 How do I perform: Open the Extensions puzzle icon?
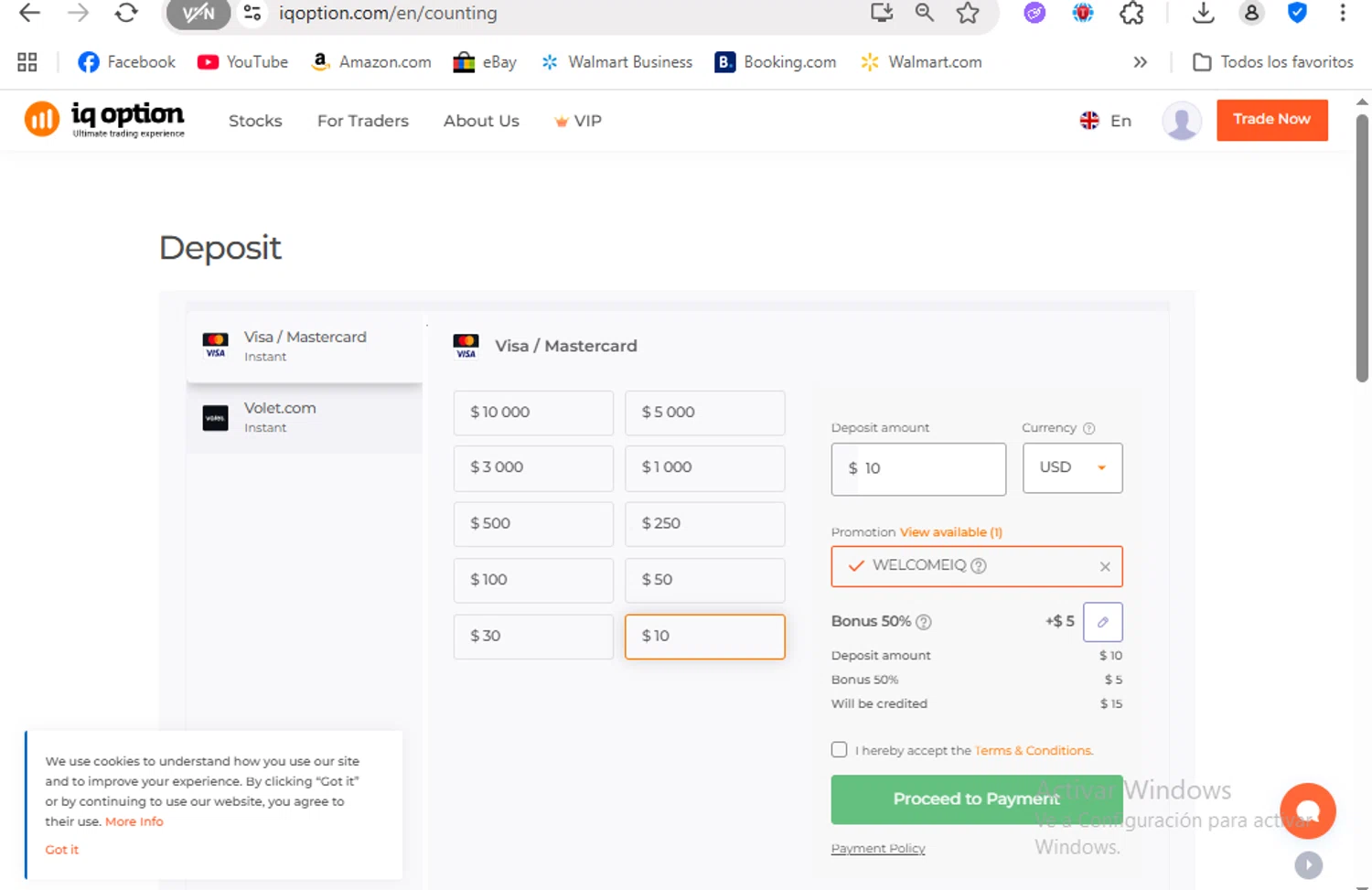click(1131, 13)
